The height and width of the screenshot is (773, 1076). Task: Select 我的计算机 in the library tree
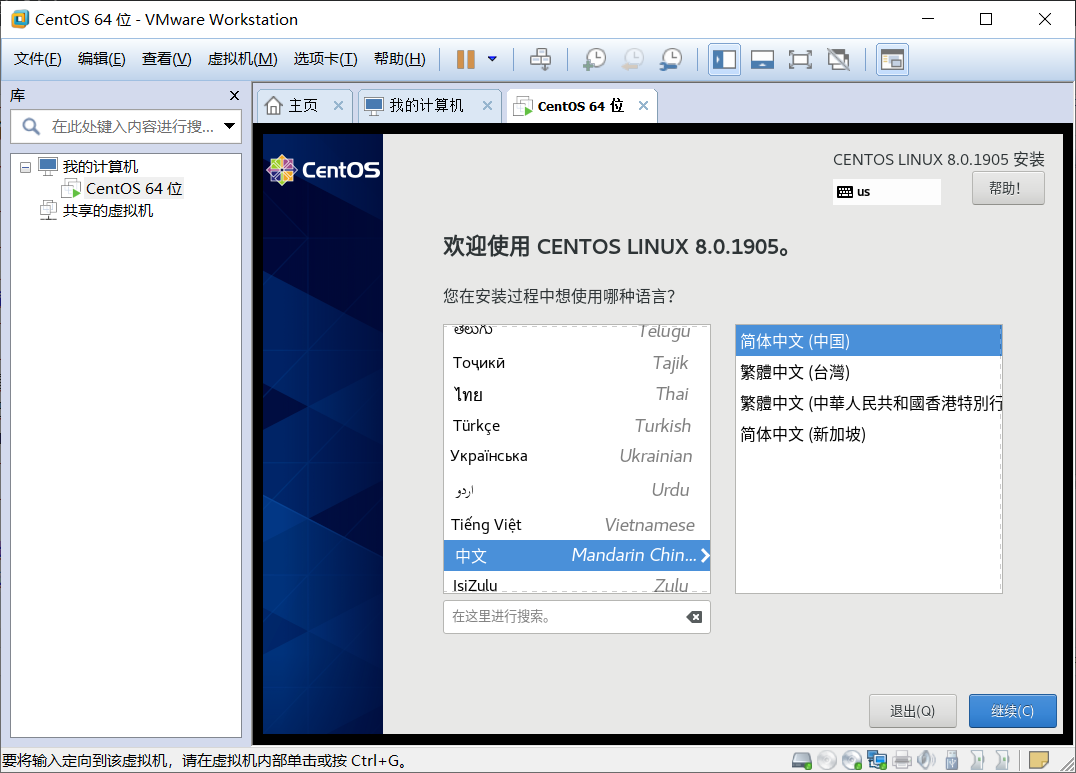tap(100, 167)
